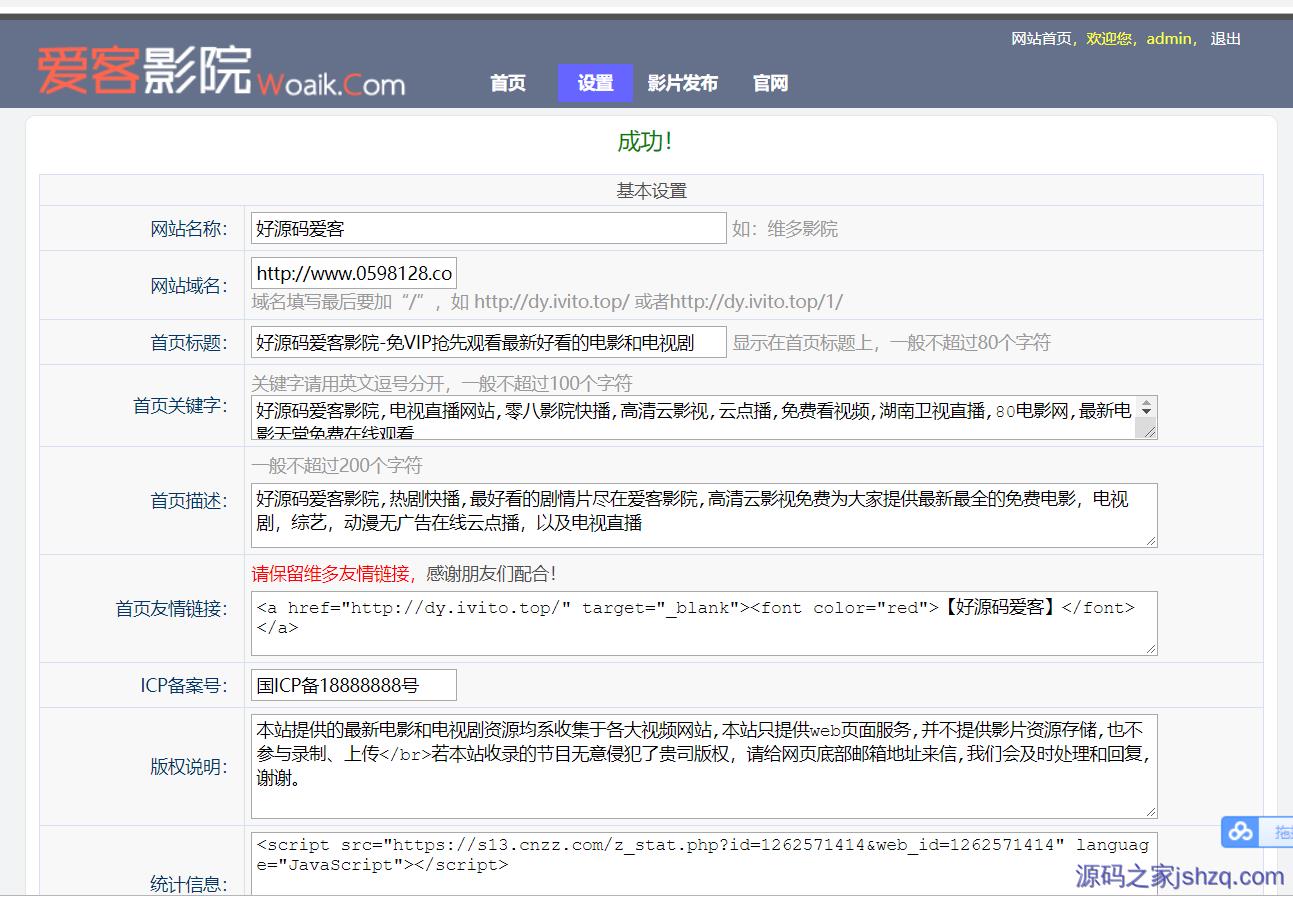Click the admin username link
The height and width of the screenshot is (899, 1293).
point(1168,39)
